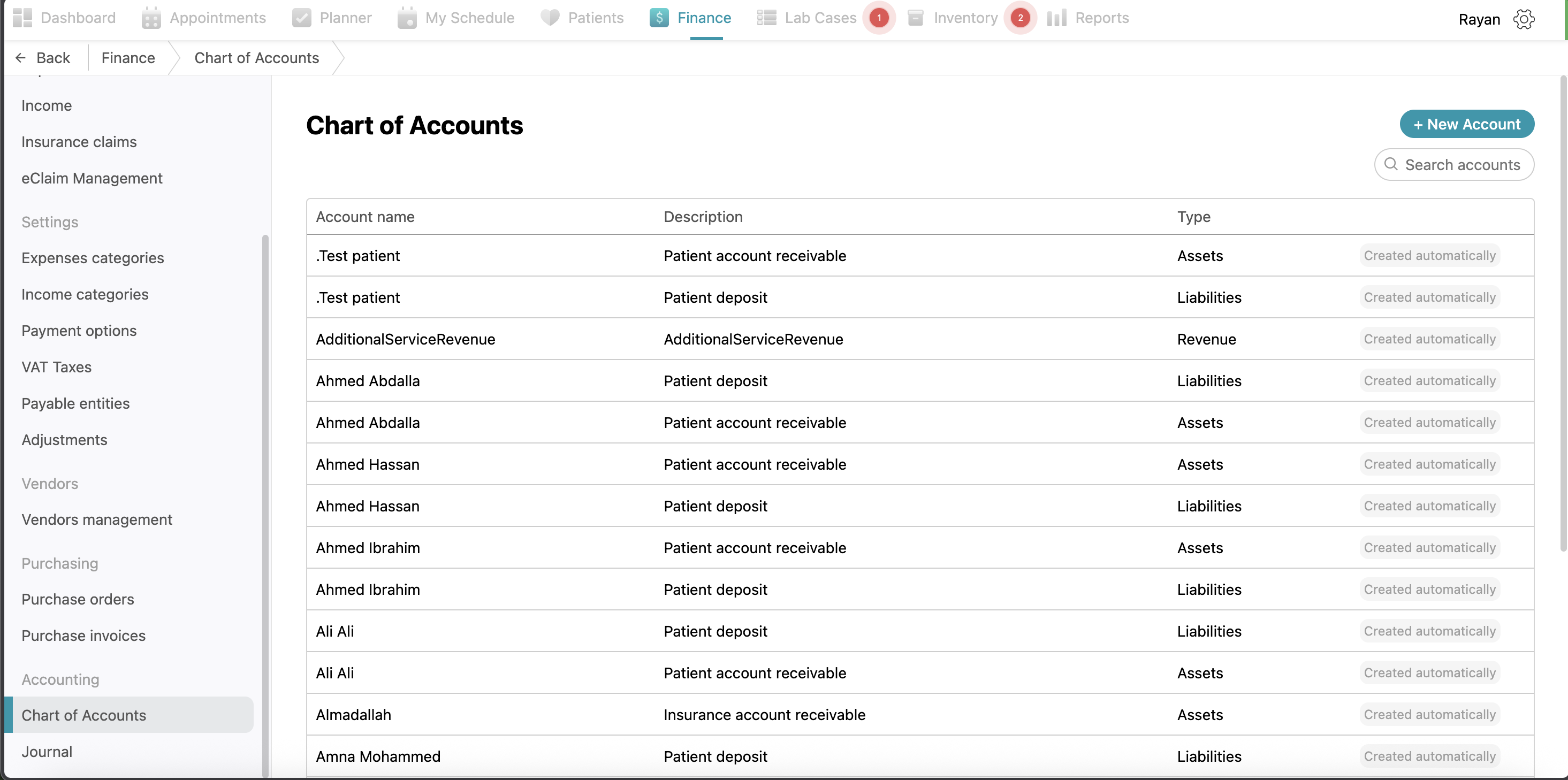Select the Almadallah account row

(353, 715)
